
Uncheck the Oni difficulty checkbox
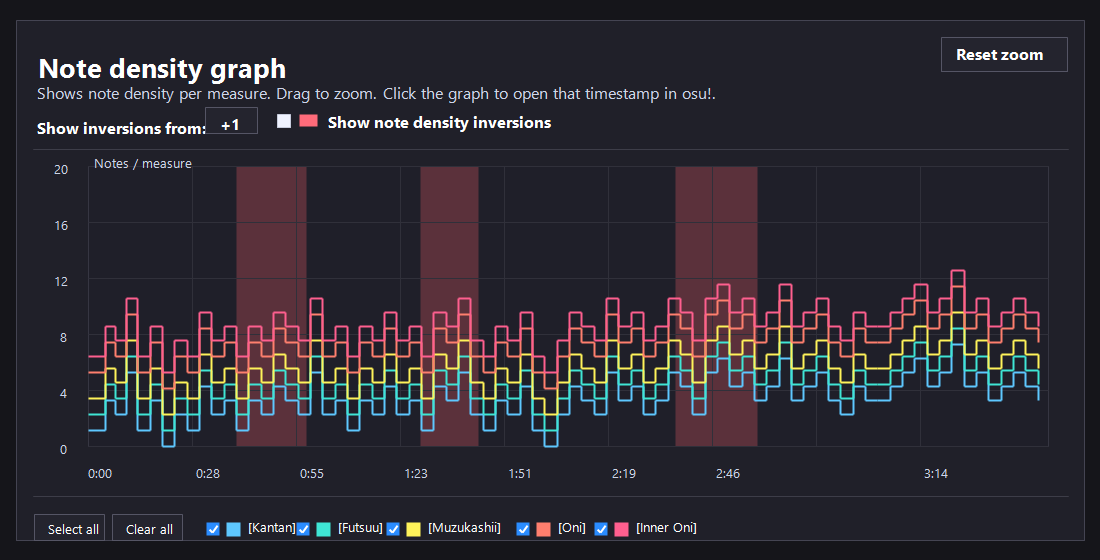tap(523, 529)
